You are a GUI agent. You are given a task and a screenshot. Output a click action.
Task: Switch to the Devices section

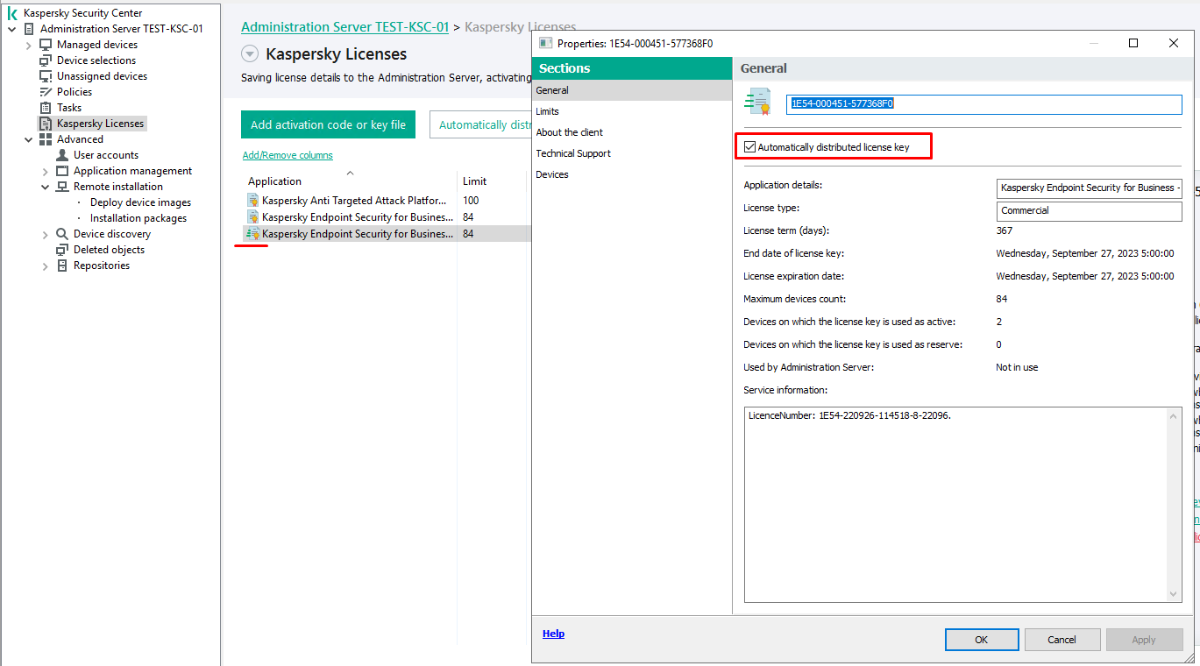coord(552,174)
